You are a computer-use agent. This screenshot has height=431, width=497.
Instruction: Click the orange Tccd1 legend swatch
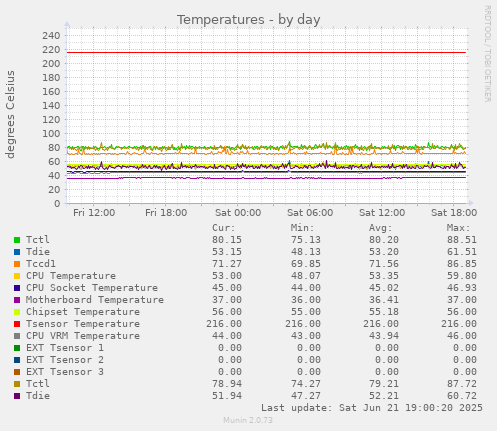(x=17, y=264)
